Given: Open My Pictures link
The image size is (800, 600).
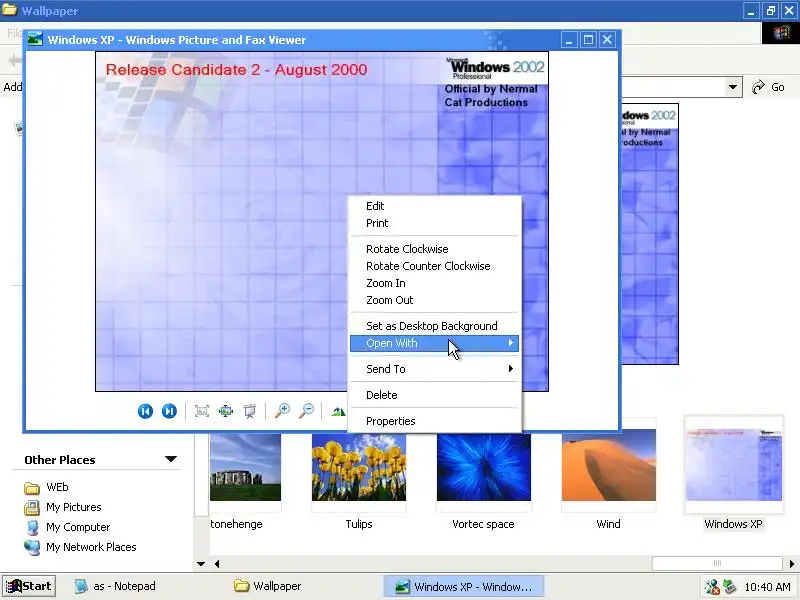Looking at the screenshot, I should 73,507.
